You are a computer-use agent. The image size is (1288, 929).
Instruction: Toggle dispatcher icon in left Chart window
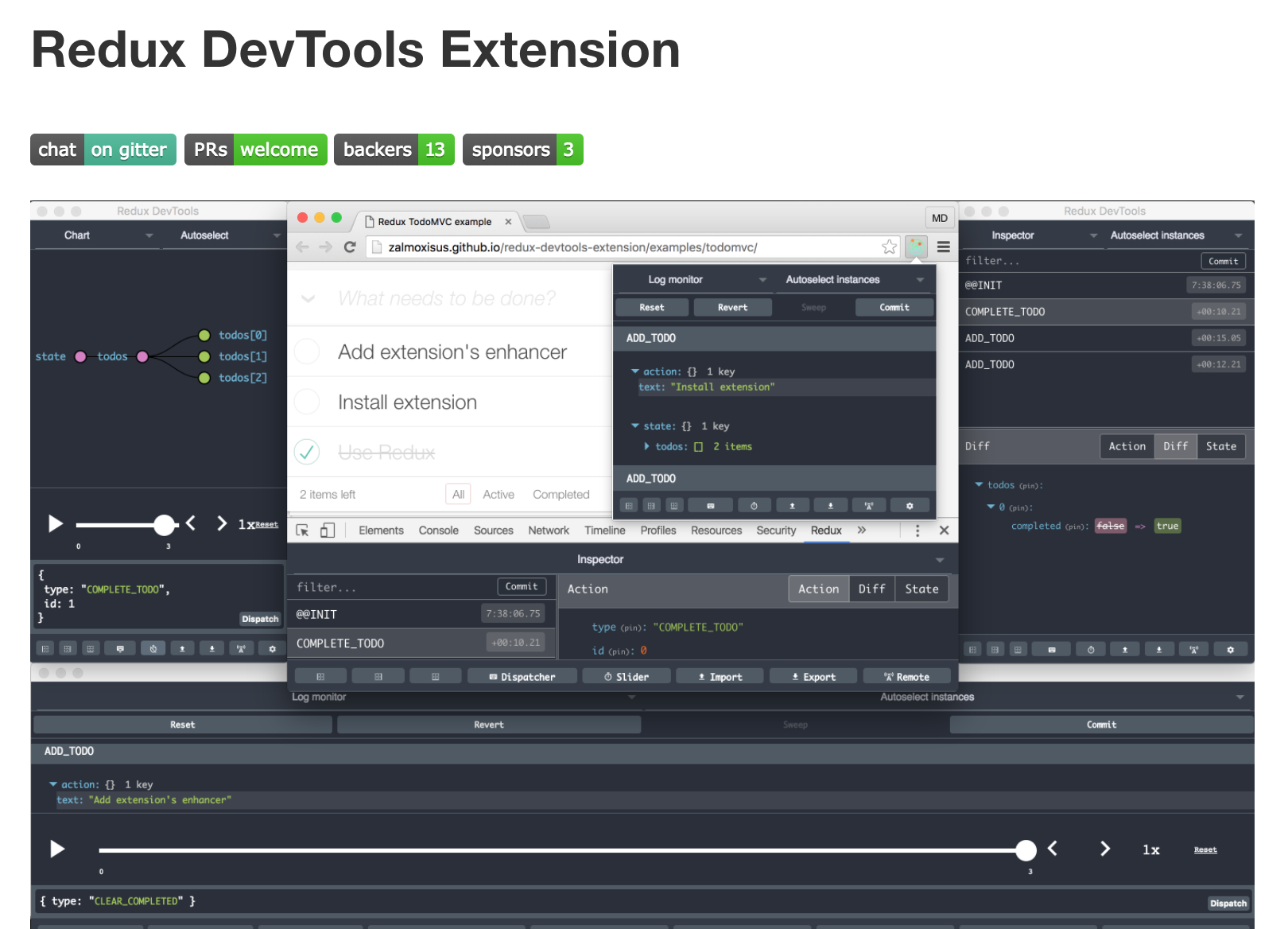[120, 649]
